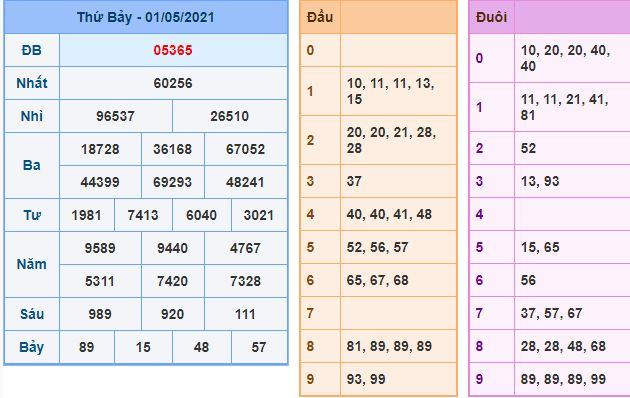Select third prize number 67052

coord(245,149)
